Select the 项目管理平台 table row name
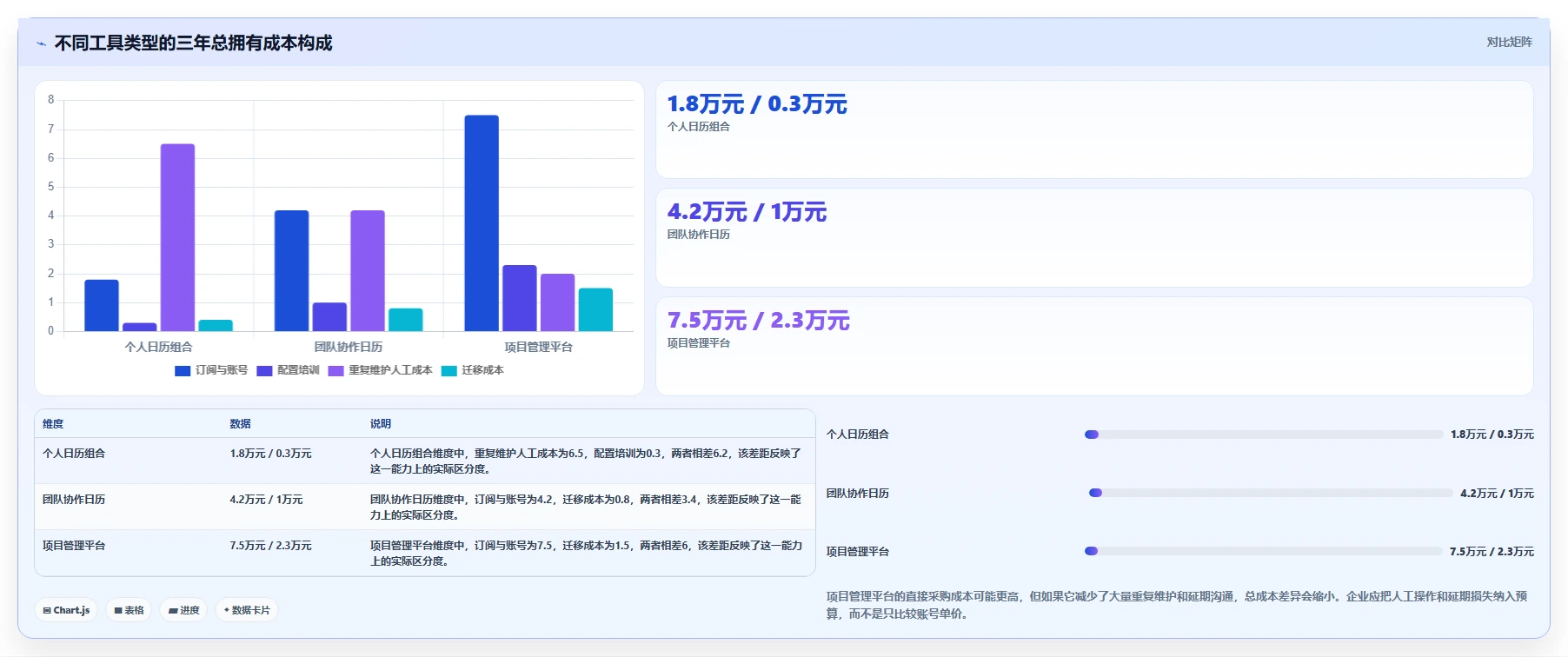 pyautogui.click(x=74, y=546)
